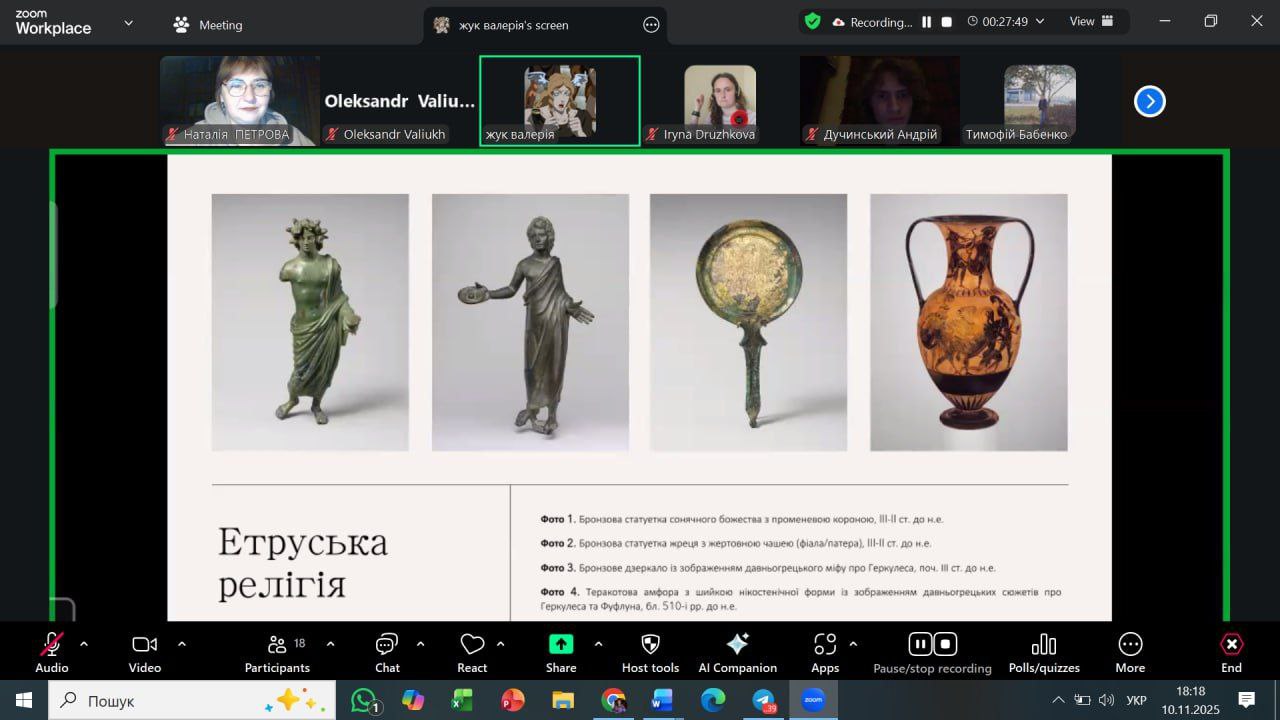Open the Apps menu icon

[x=825, y=652]
